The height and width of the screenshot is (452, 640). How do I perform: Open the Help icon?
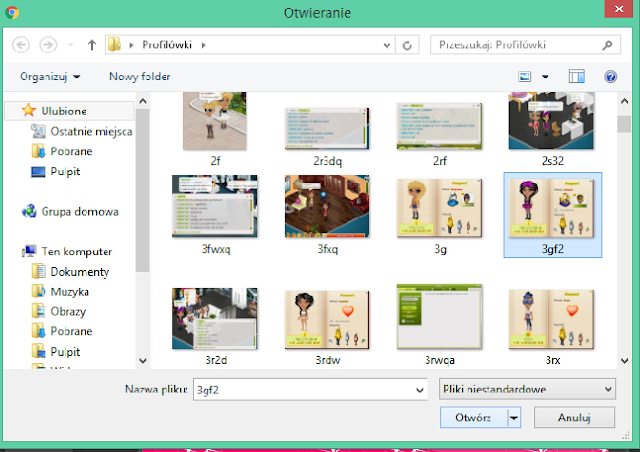[611, 76]
